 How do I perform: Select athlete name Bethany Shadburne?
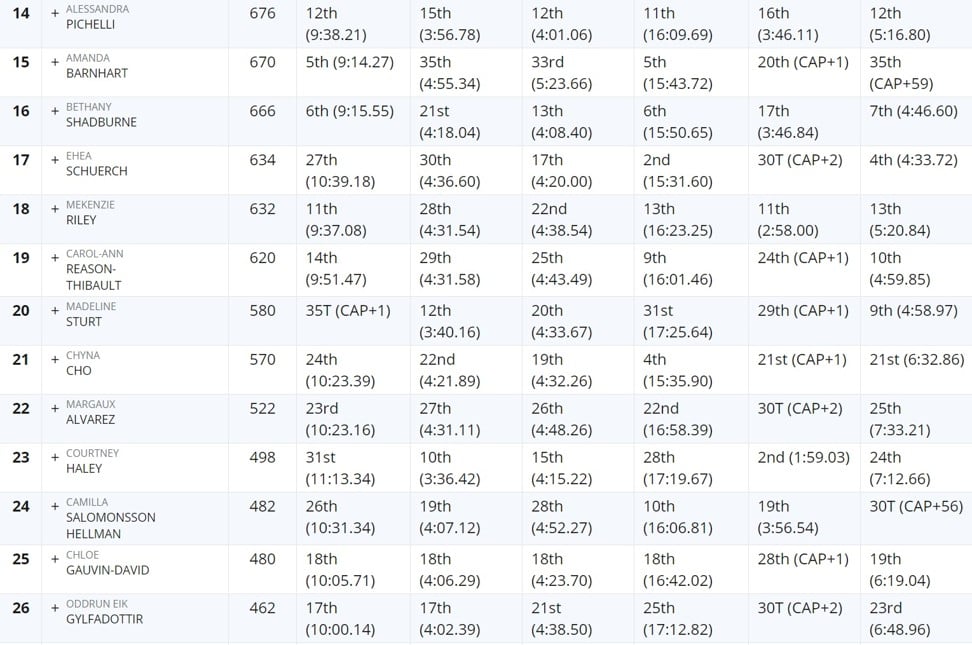point(101,115)
